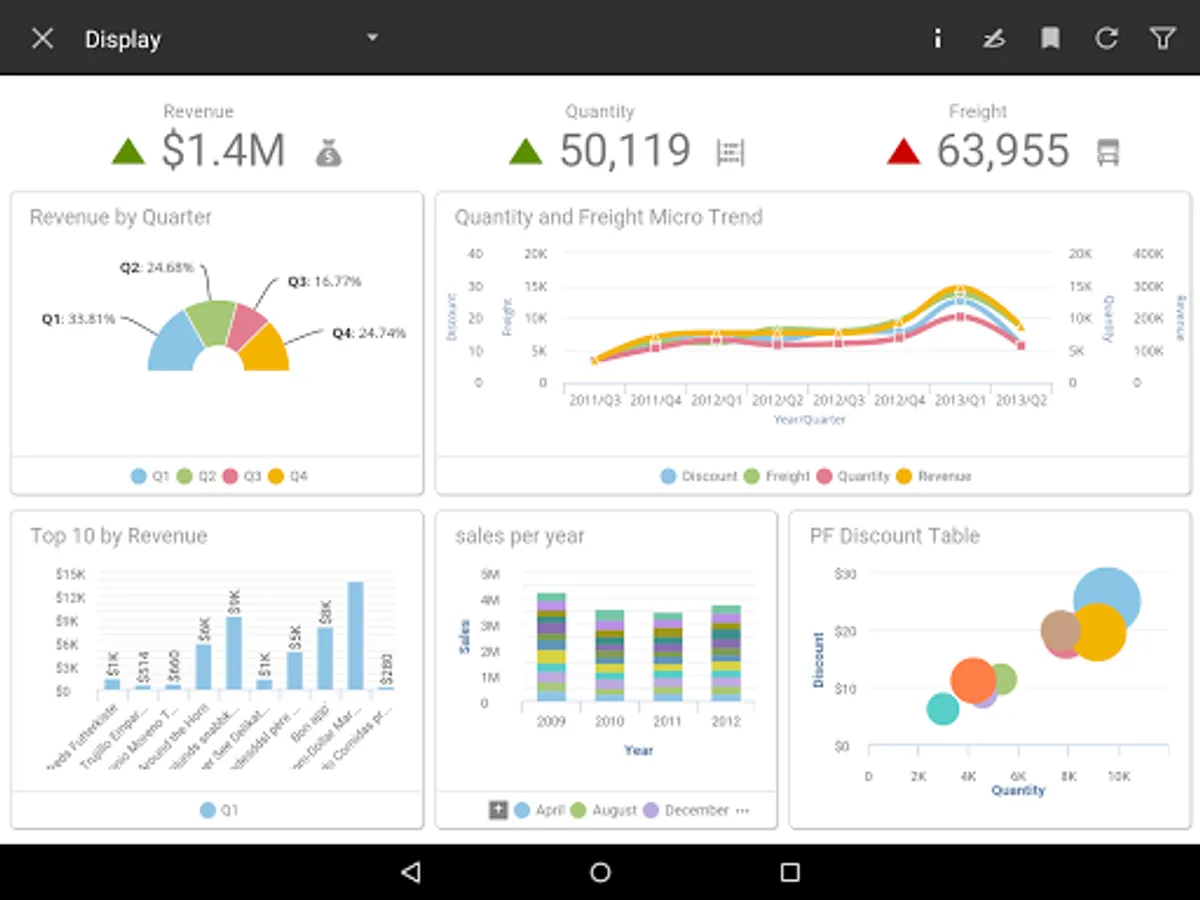Toggle Q1 legend under Top 10 by Revenue

[x=219, y=810]
